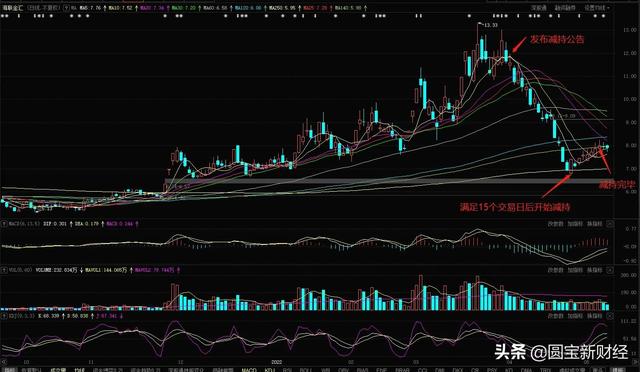The width and height of the screenshot is (640, 372).
Task: Click the MACD pane settings icon
Action: [x=4, y=224]
